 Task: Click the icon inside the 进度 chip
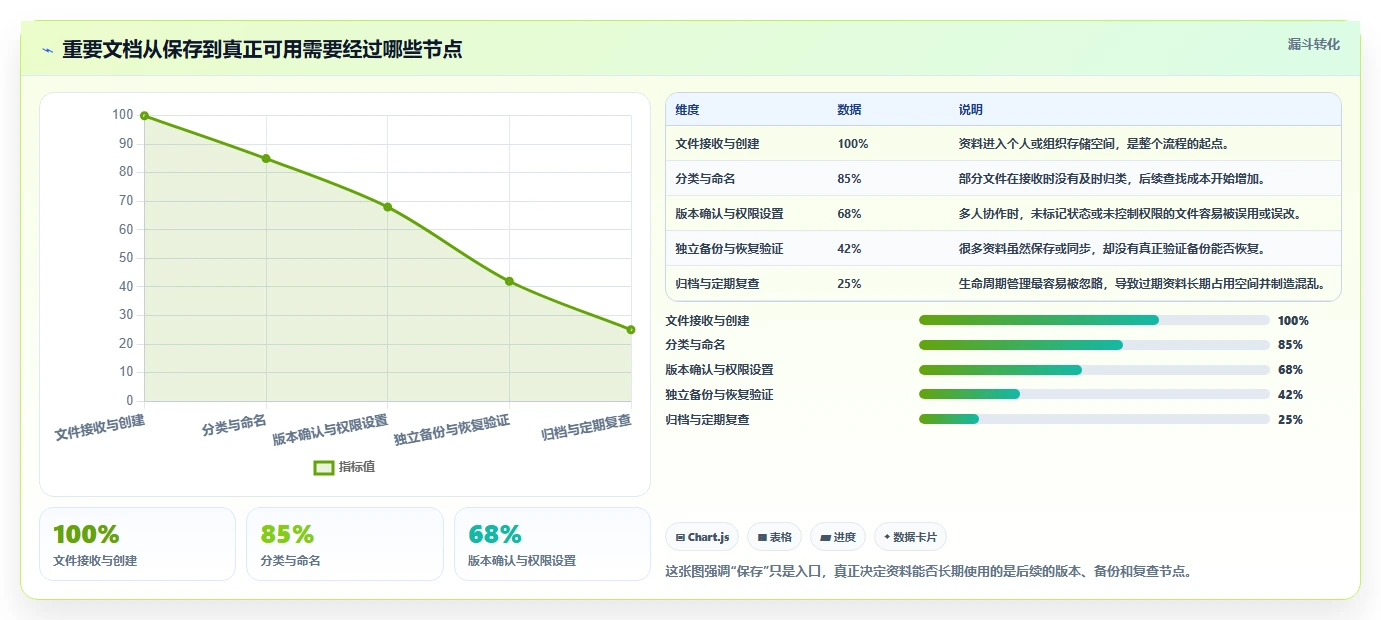(825, 538)
